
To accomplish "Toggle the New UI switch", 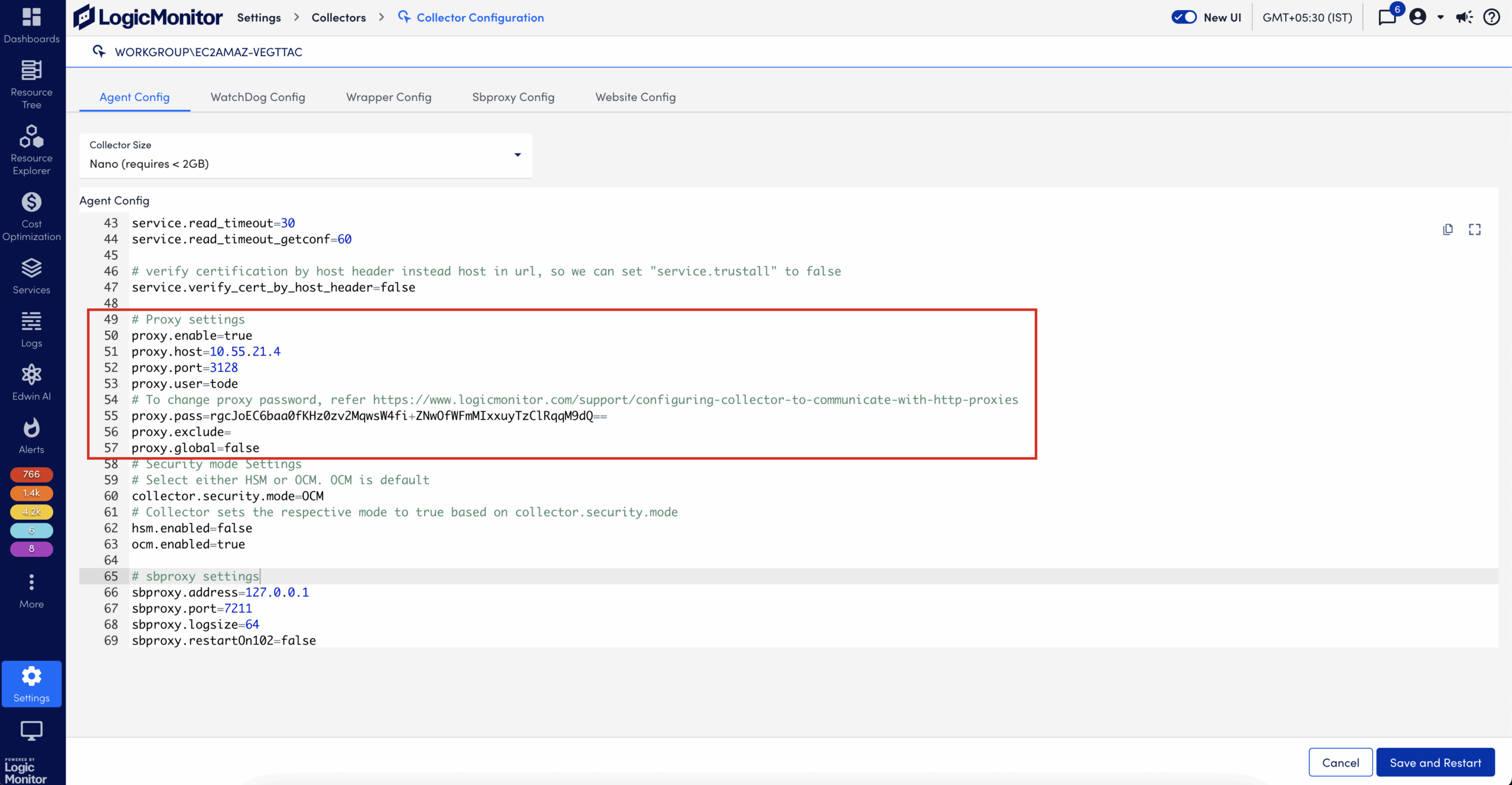I will click(1184, 17).
